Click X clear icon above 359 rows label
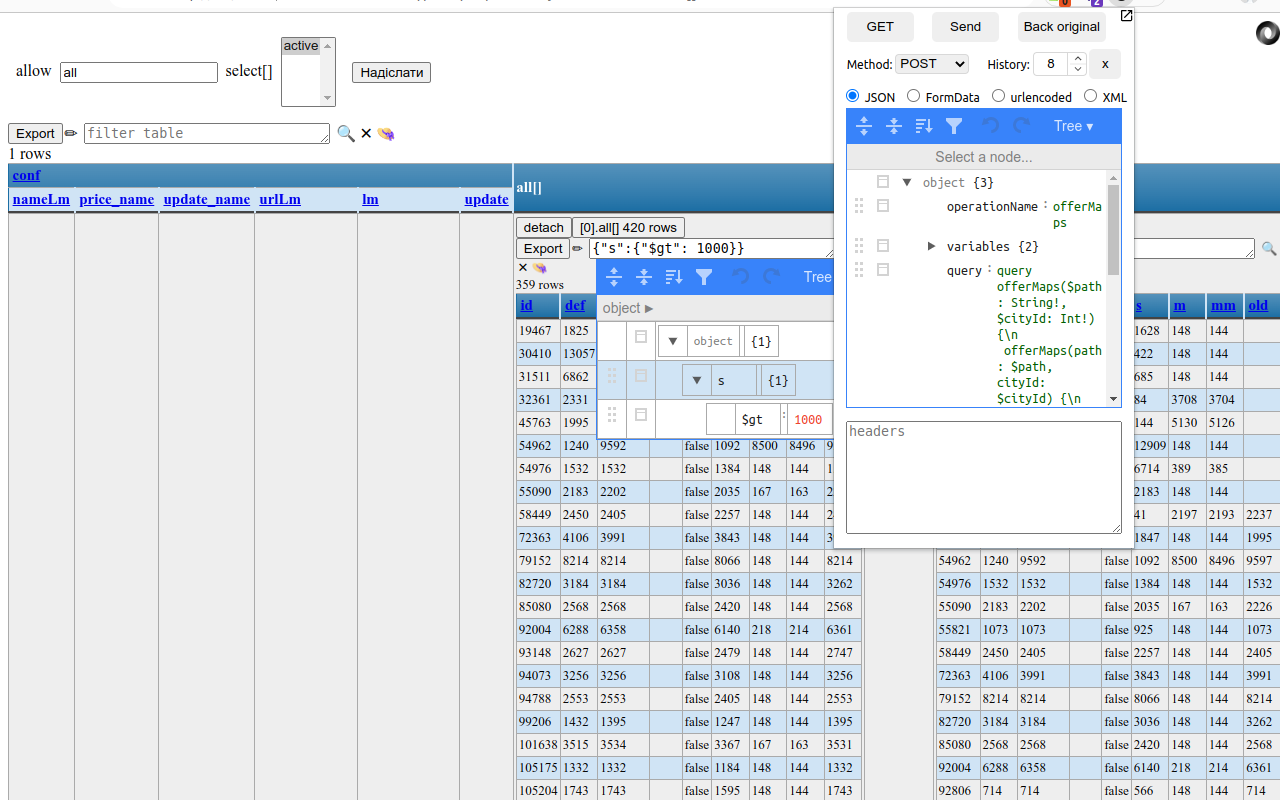1280x800 pixels. click(523, 268)
